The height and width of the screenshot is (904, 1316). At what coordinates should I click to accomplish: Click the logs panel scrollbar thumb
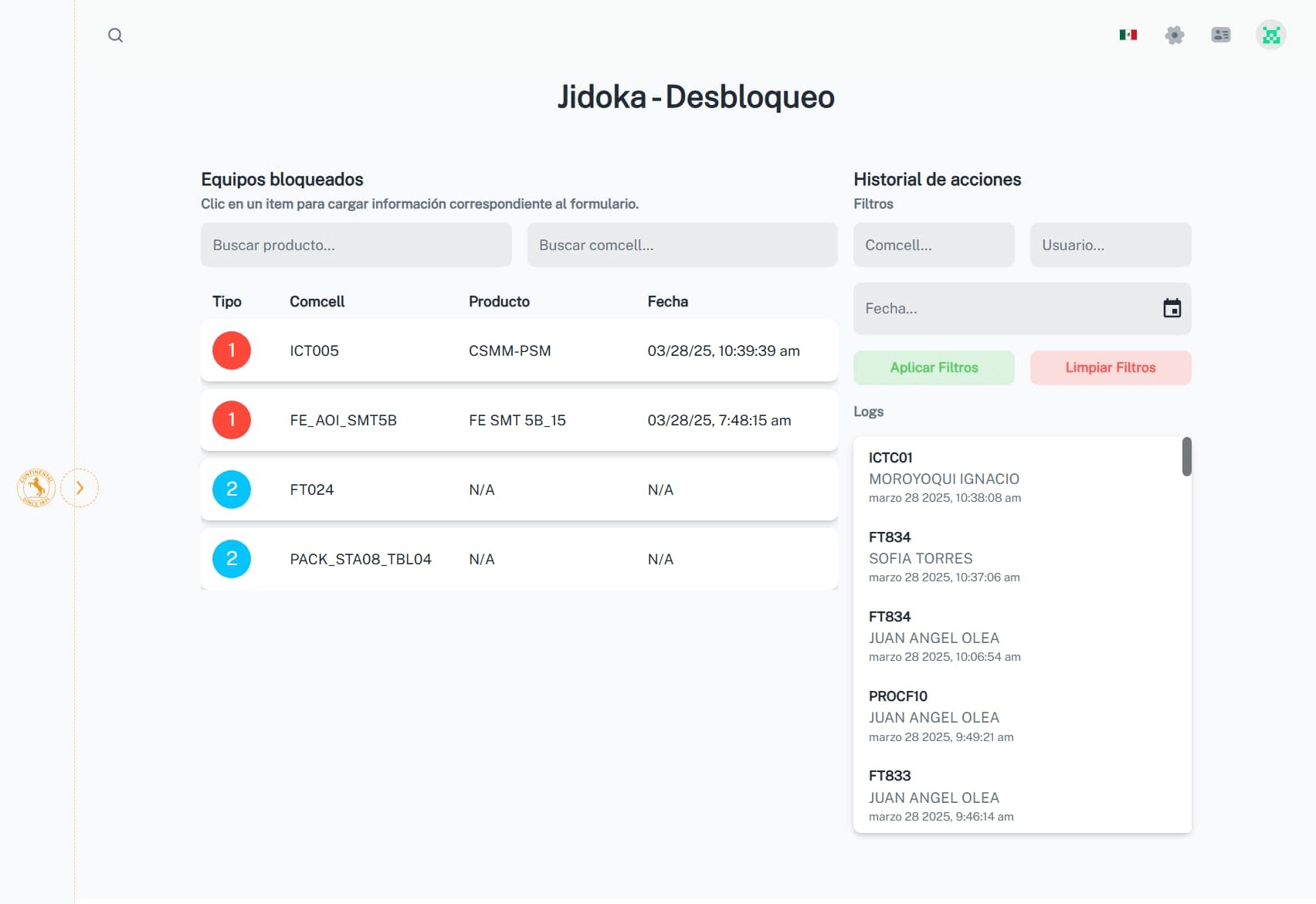click(1186, 457)
